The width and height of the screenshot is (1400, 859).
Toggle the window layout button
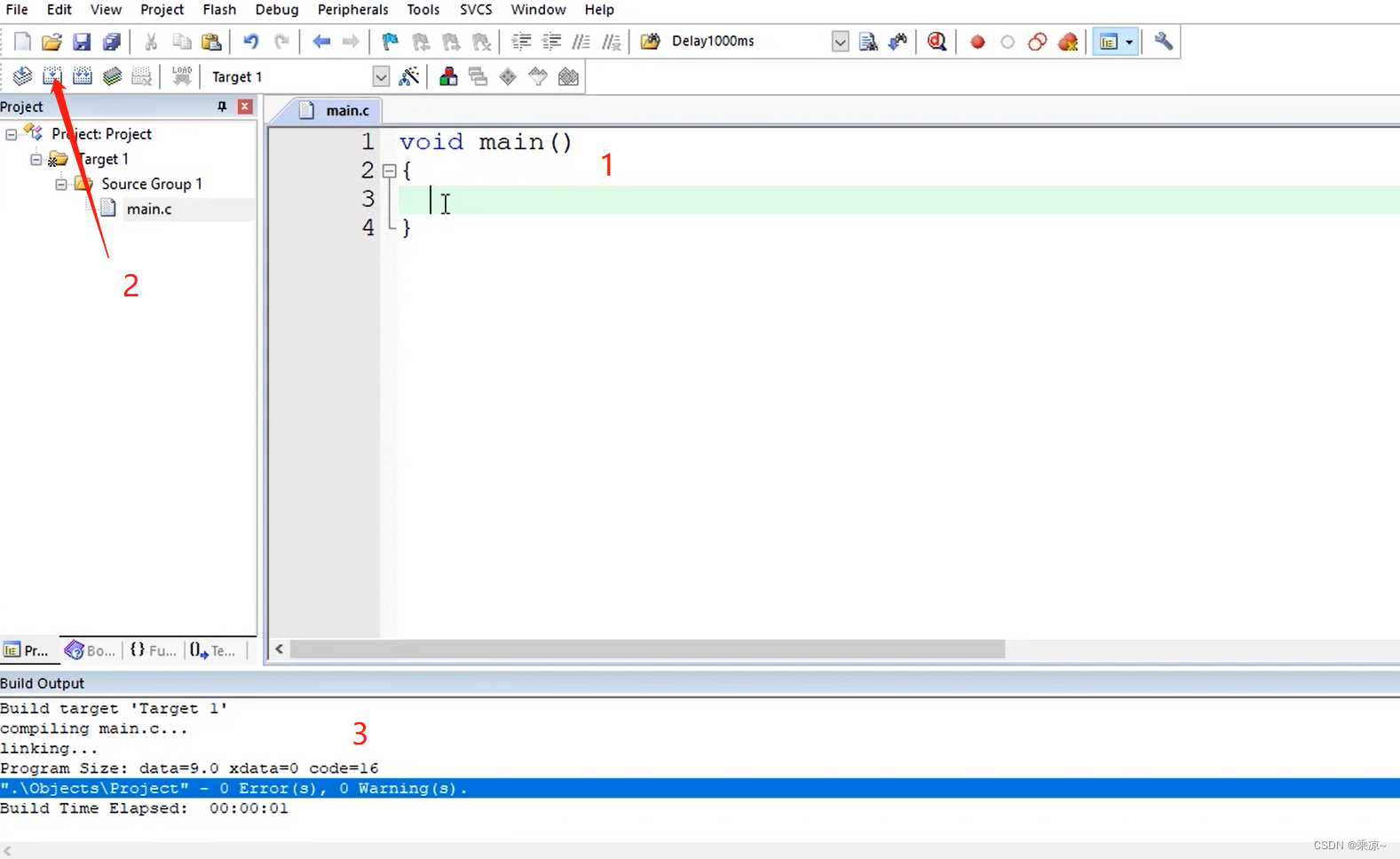[x=1108, y=42]
